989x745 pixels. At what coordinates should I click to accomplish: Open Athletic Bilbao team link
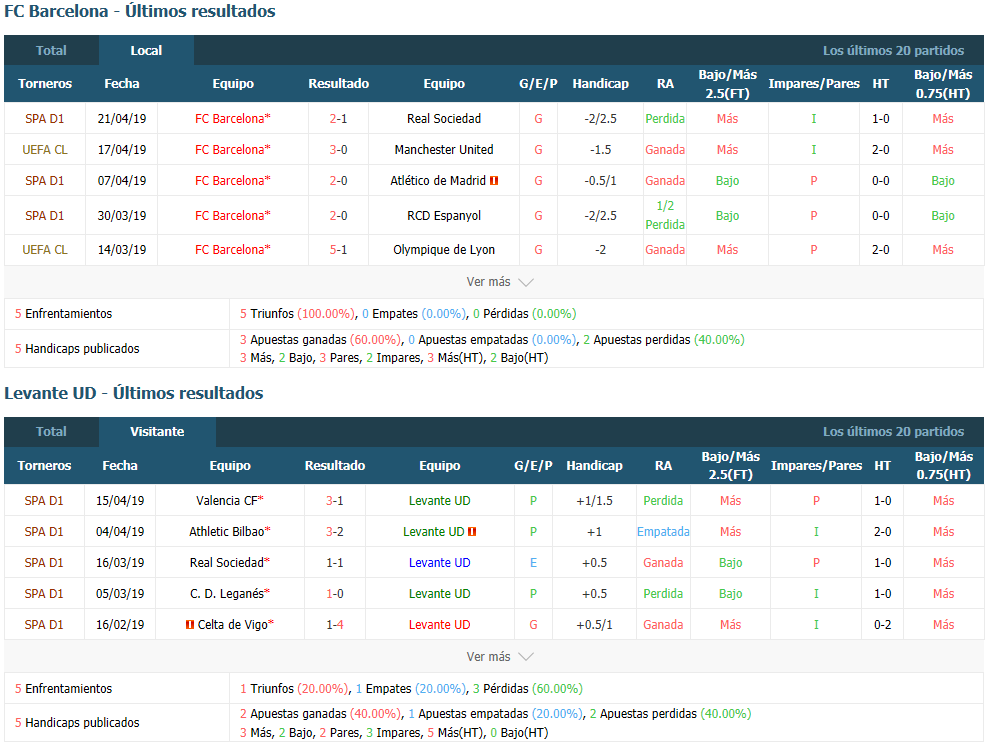pyautogui.click(x=230, y=532)
